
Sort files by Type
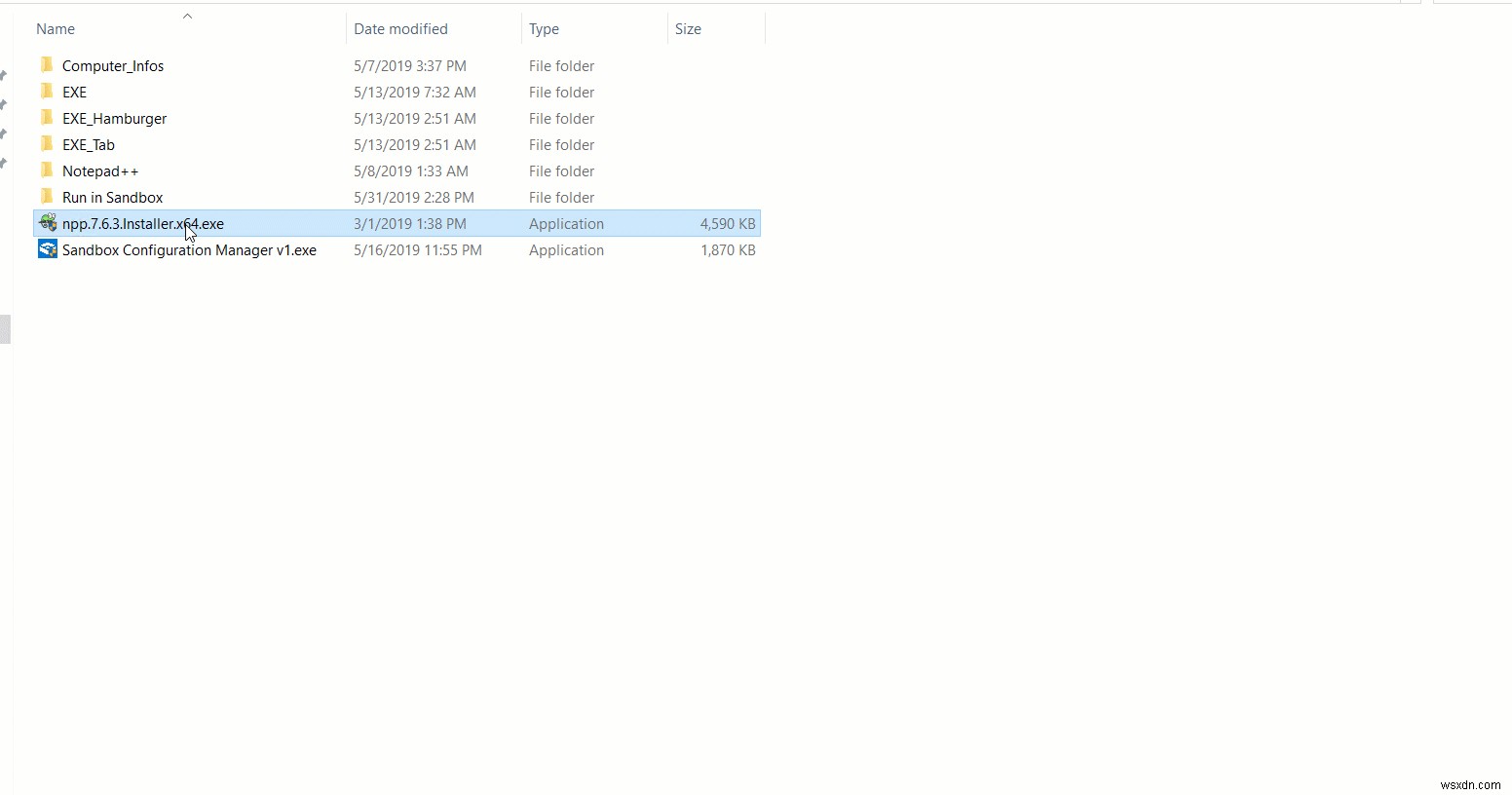point(545,28)
